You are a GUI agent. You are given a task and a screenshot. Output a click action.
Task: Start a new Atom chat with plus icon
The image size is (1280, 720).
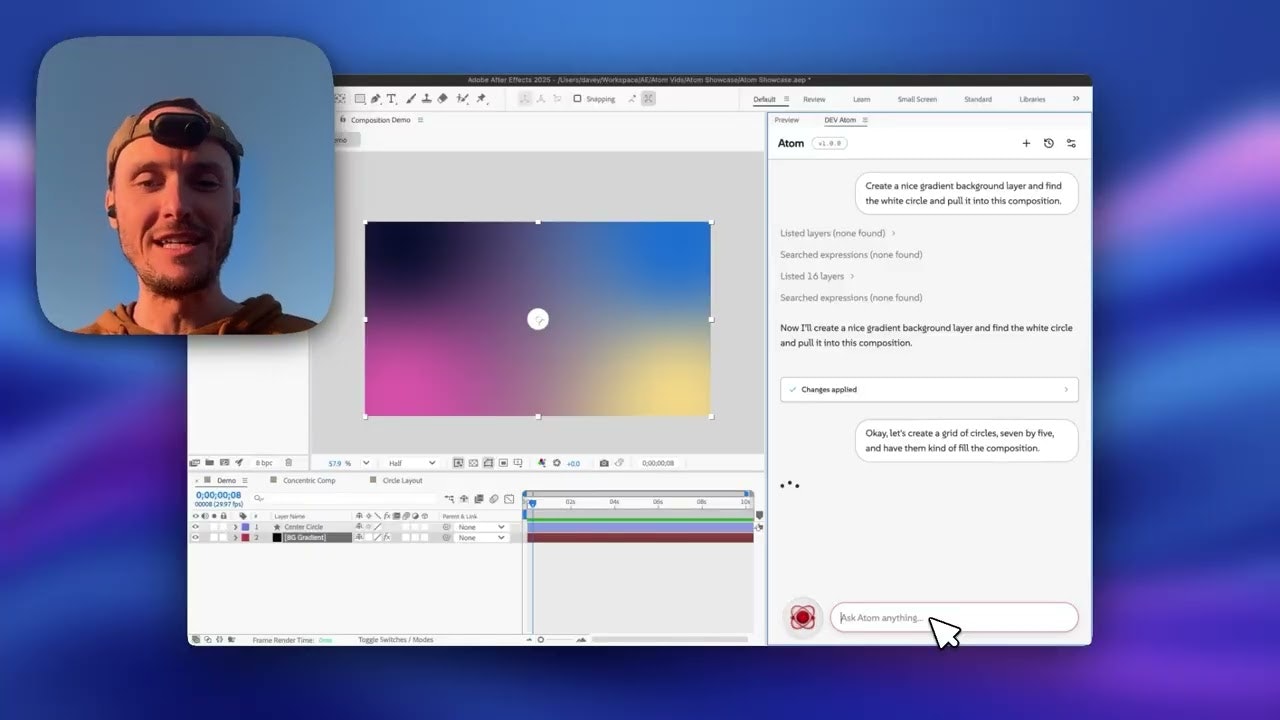(1026, 143)
